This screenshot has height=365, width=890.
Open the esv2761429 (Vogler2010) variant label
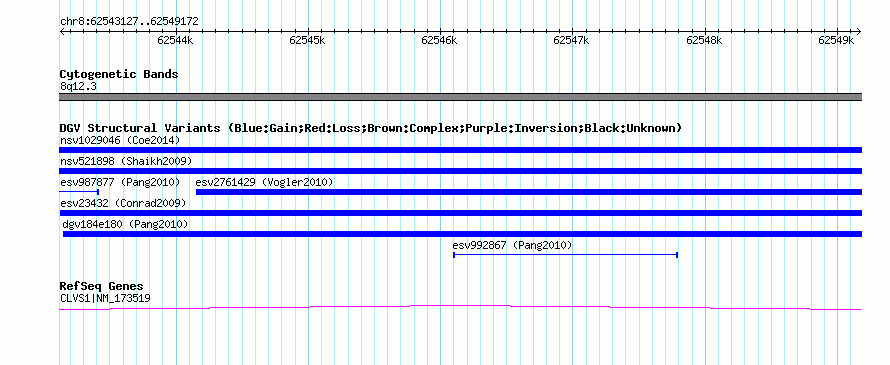click(264, 182)
